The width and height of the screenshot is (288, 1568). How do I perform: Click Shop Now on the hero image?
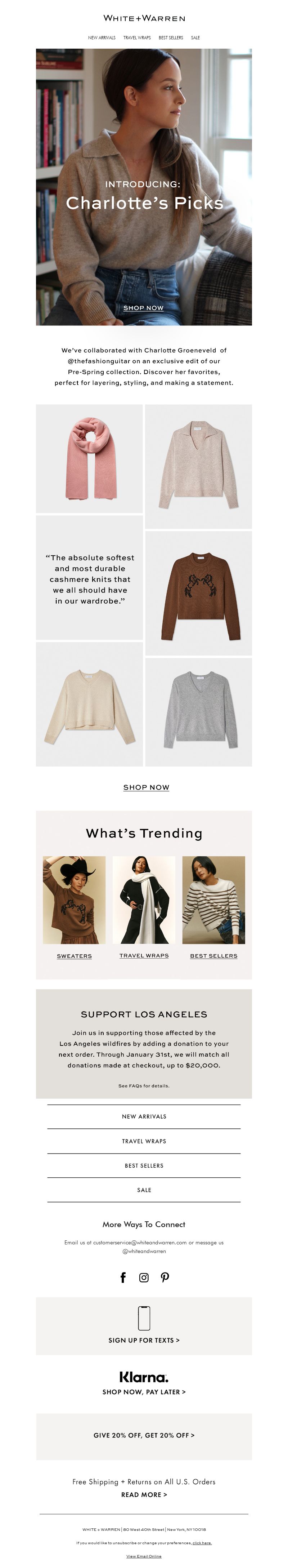(x=143, y=308)
